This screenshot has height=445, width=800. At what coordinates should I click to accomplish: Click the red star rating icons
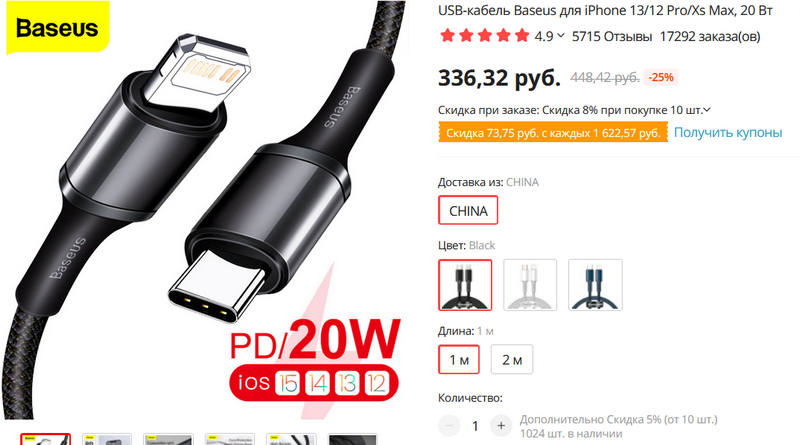485,36
